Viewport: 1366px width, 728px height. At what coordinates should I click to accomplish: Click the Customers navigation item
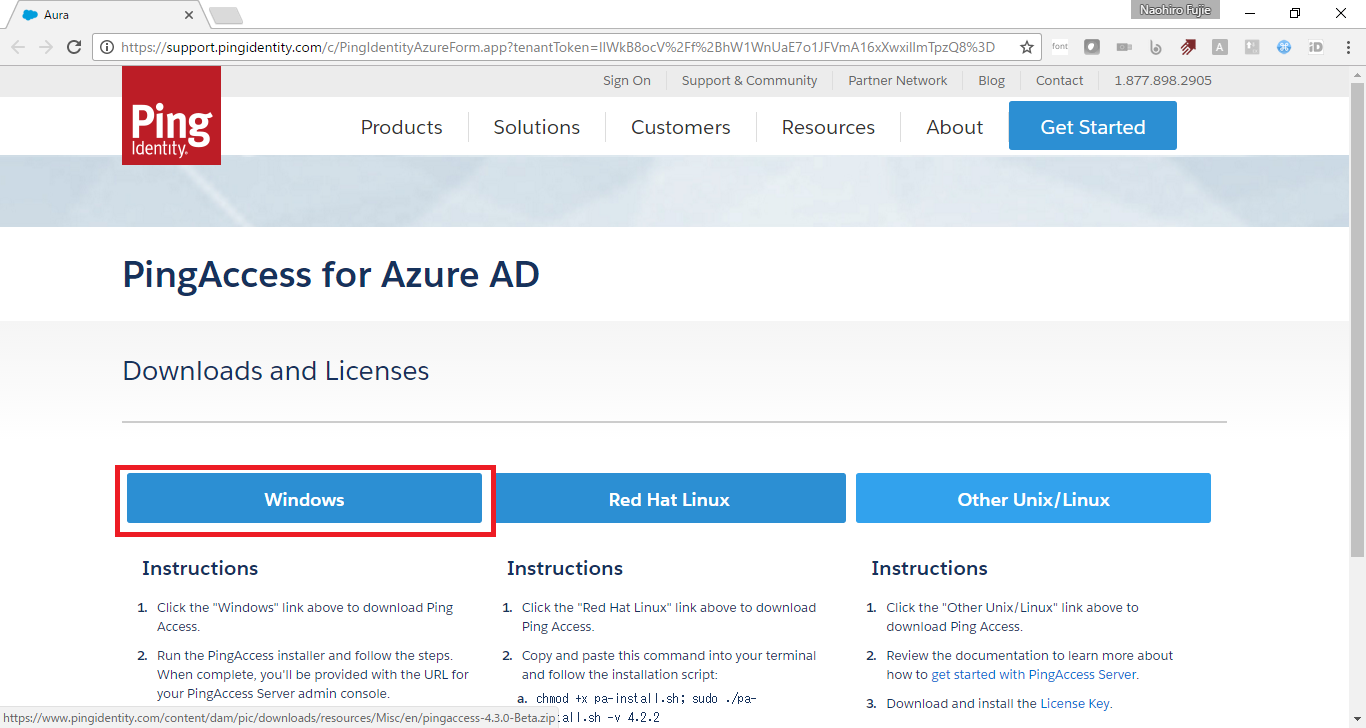pos(680,126)
